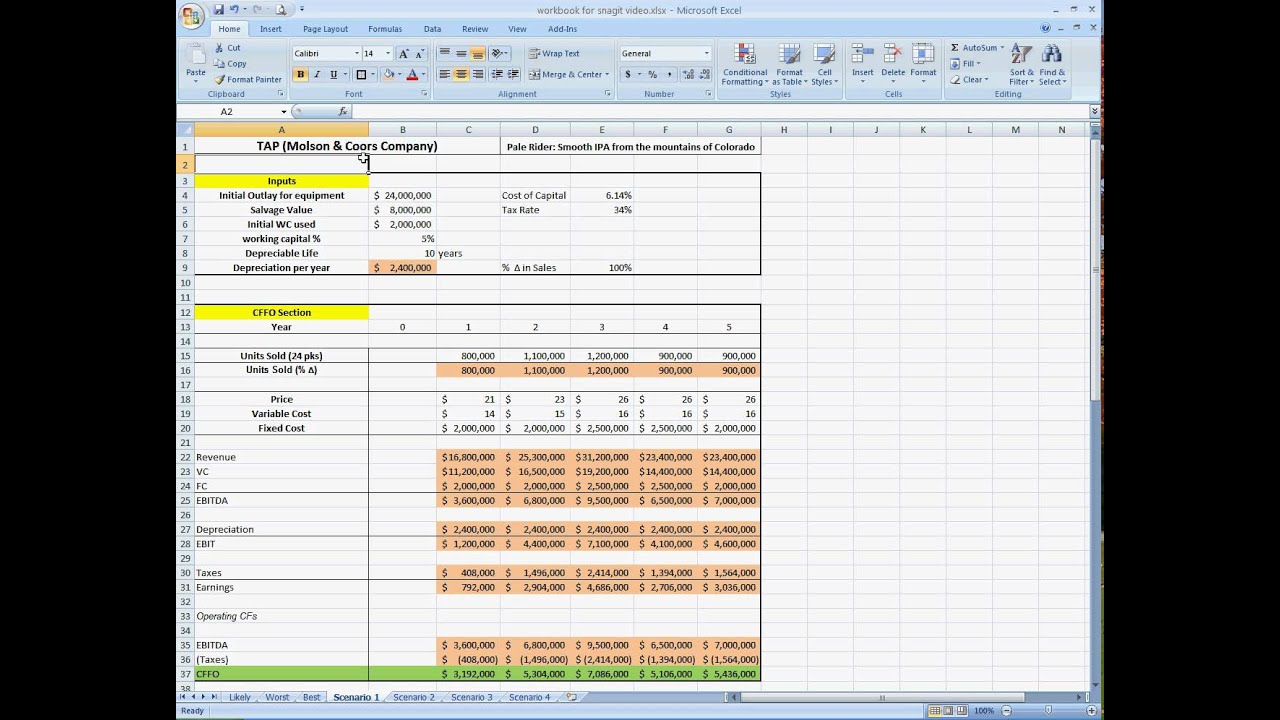Open Conditional Formatting dropdown

point(744,65)
